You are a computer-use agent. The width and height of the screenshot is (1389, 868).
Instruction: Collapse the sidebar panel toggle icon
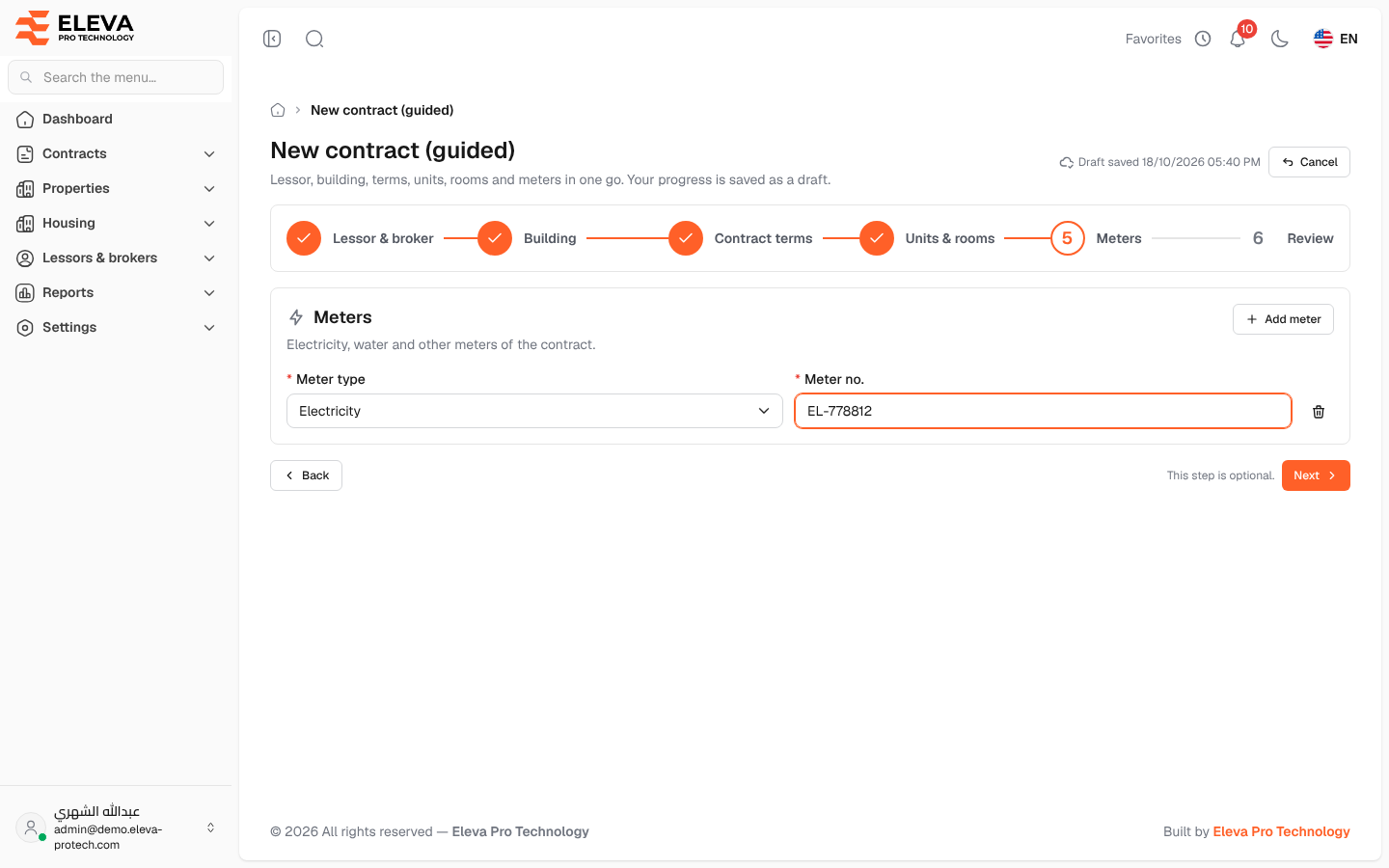click(272, 39)
